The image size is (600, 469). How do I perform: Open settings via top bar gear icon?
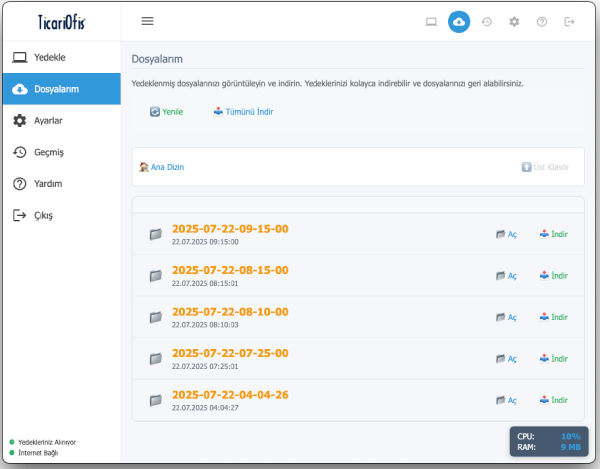pos(514,21)
